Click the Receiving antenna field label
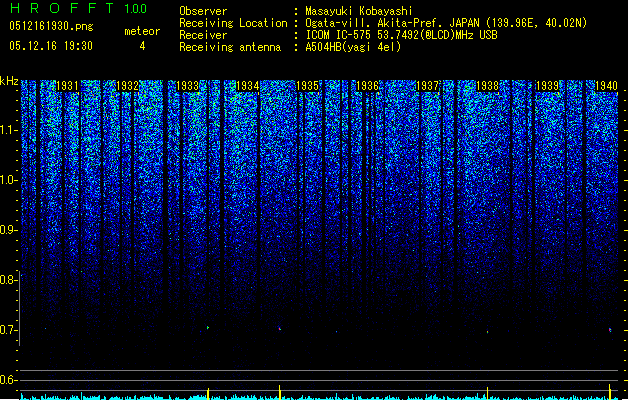 pos(230,47)
